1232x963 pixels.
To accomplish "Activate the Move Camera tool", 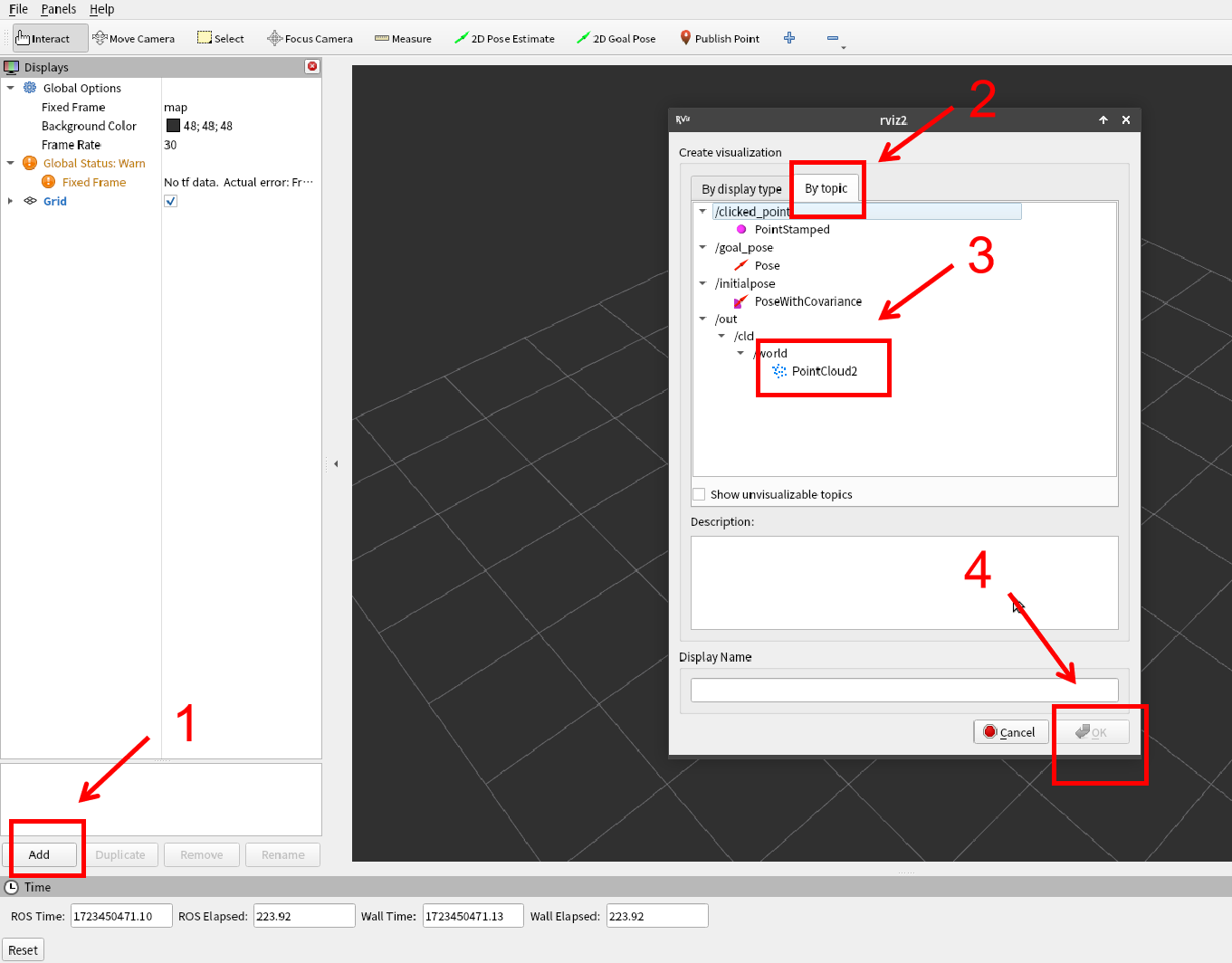I will tap(134, 39).
